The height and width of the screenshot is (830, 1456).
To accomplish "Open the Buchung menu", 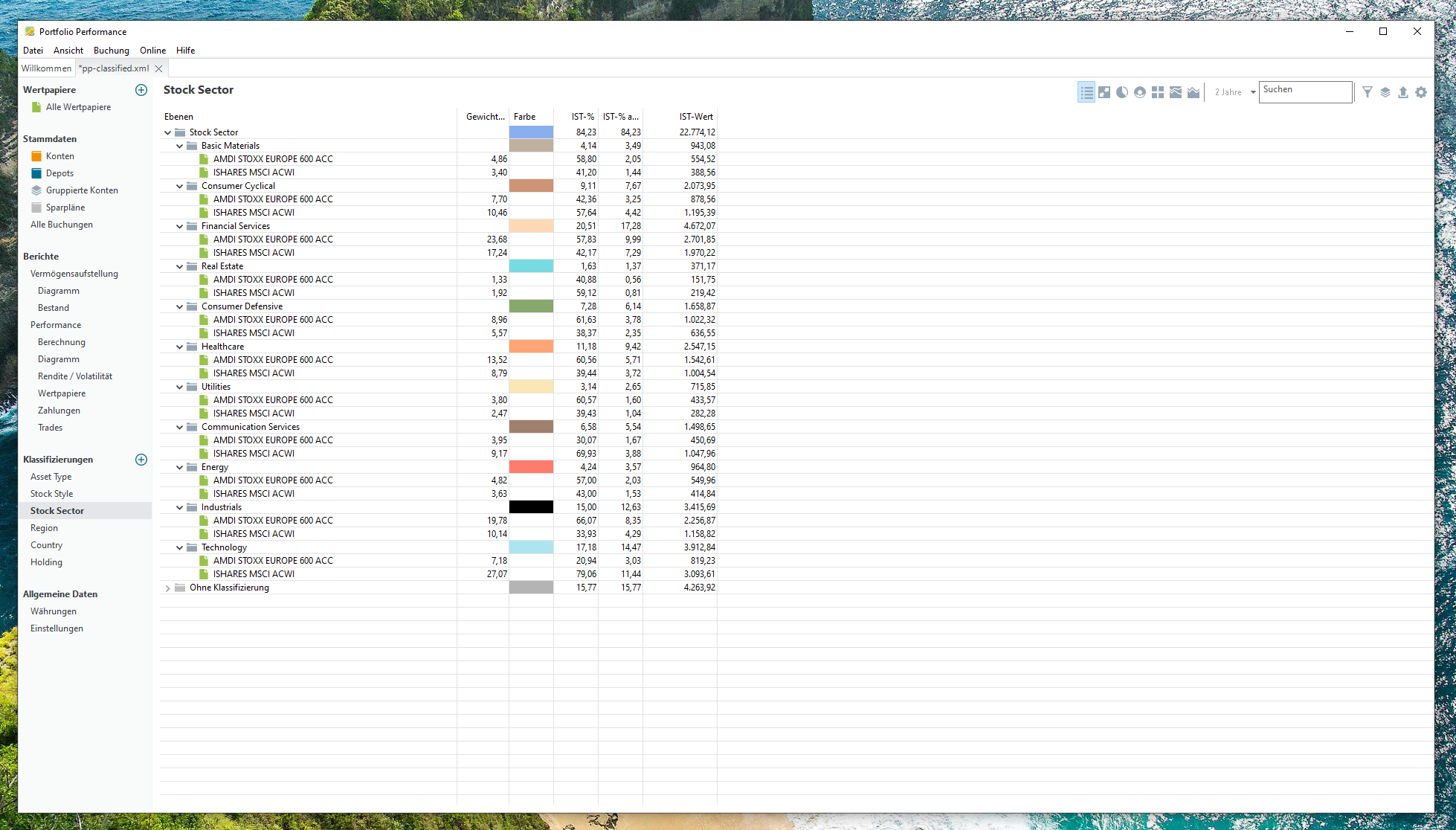I will pyautogui.click(x=112, y=51).
